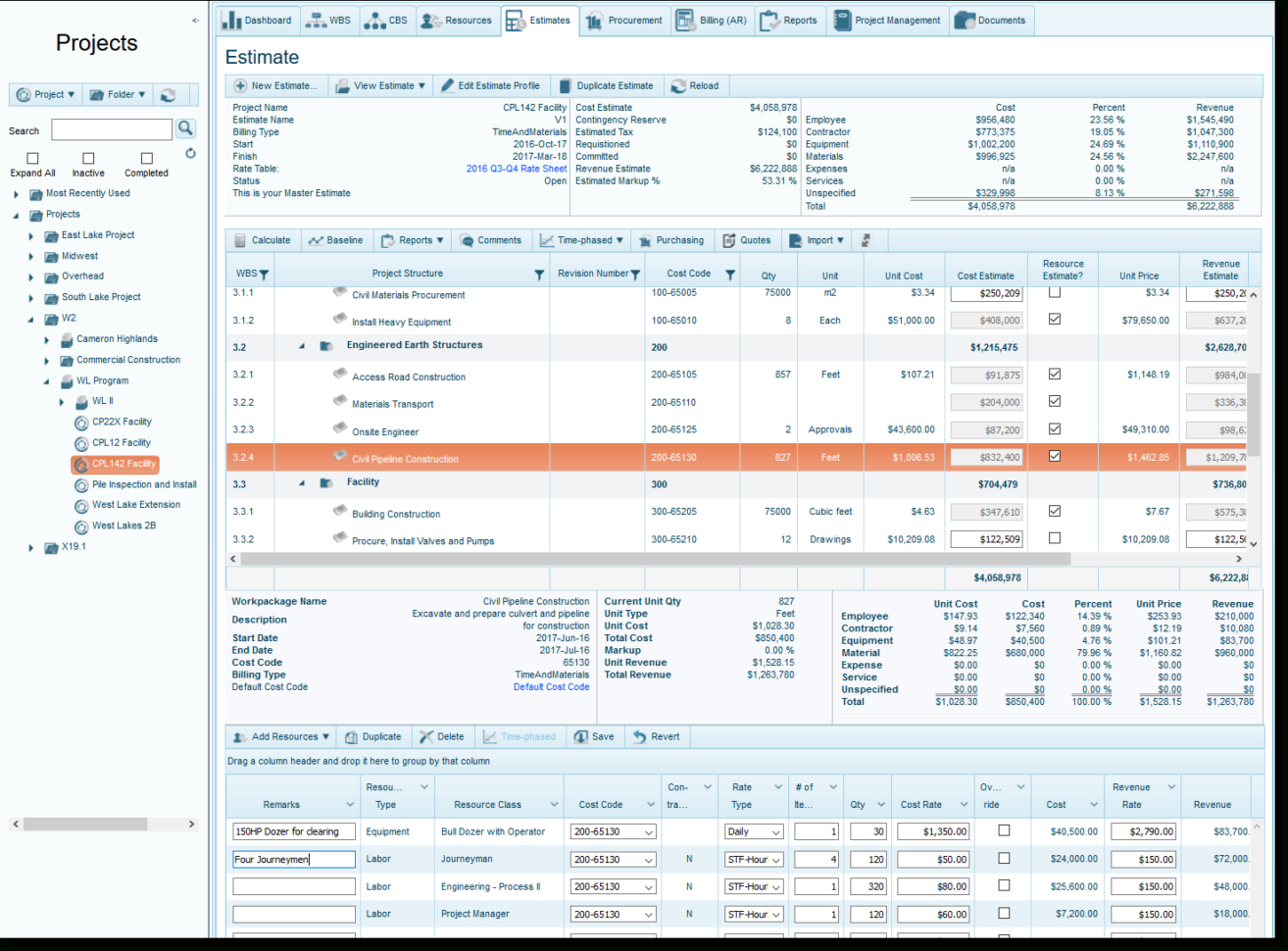Click the Project Structure filter funnel
This screenshot has height=951, width=1288.
coord(539,275)
